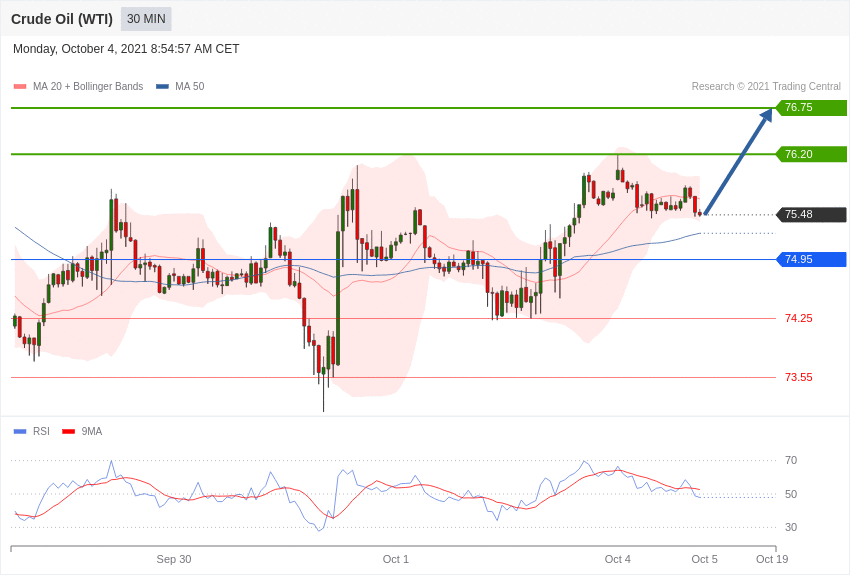Viewport: 850px width, 576px height.
Task: Click the blue forecast arrow head
Action: tap(766, 115)
